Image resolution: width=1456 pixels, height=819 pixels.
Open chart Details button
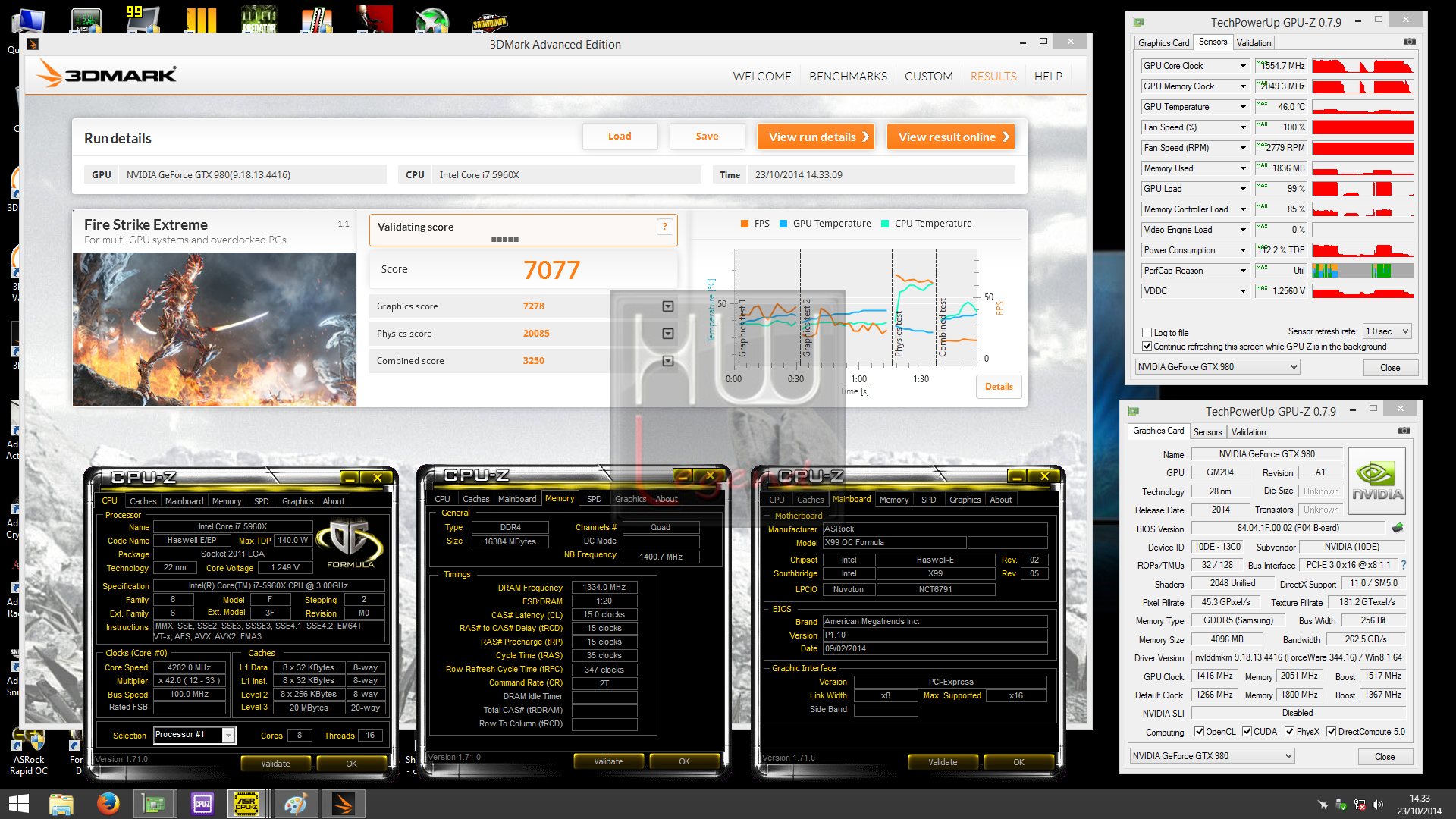(x=999, y=387)
